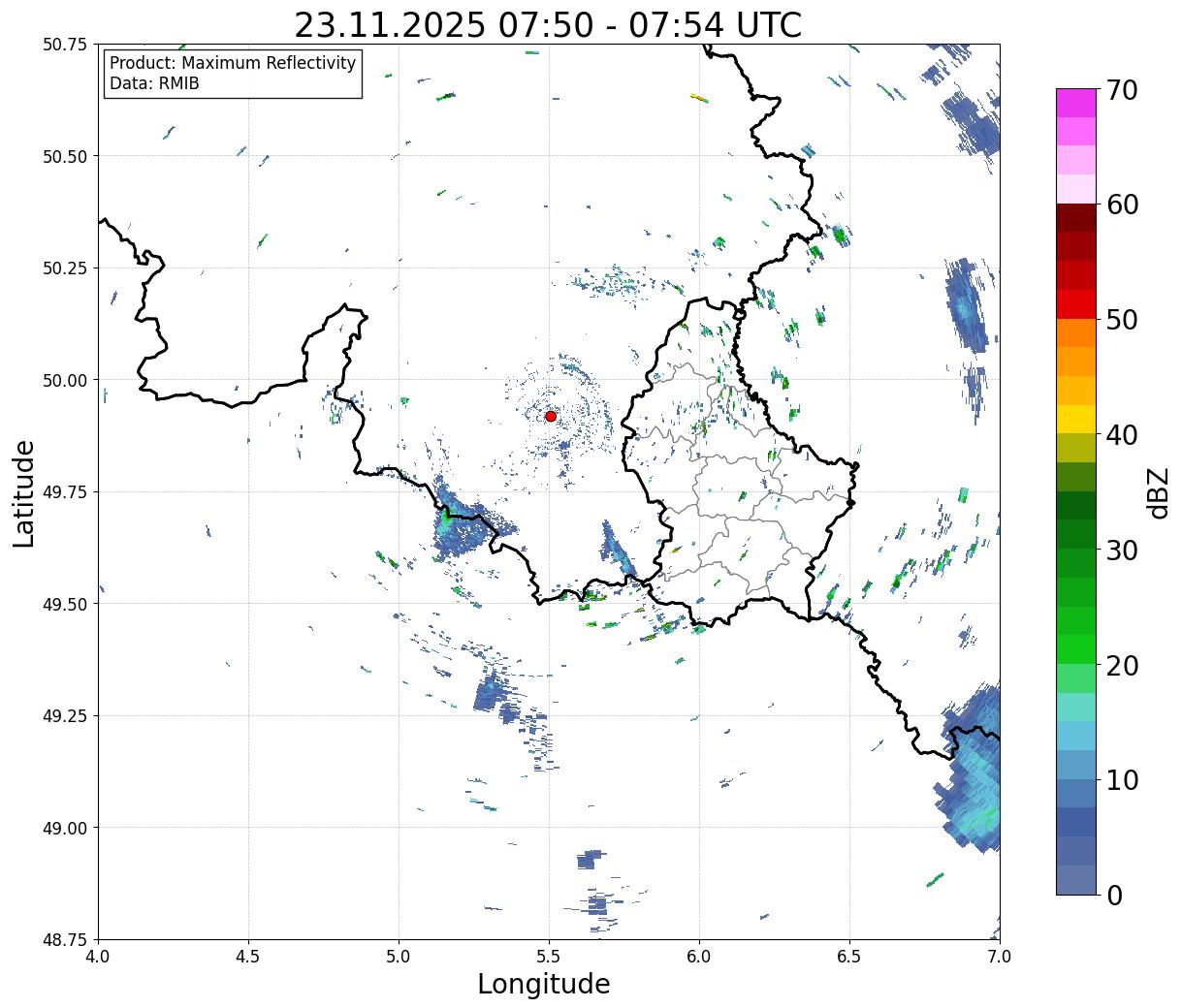This screenshot has width=1182, height=1008.
Task: Click the latitude tick label 50.75
Action: point(65,45)
